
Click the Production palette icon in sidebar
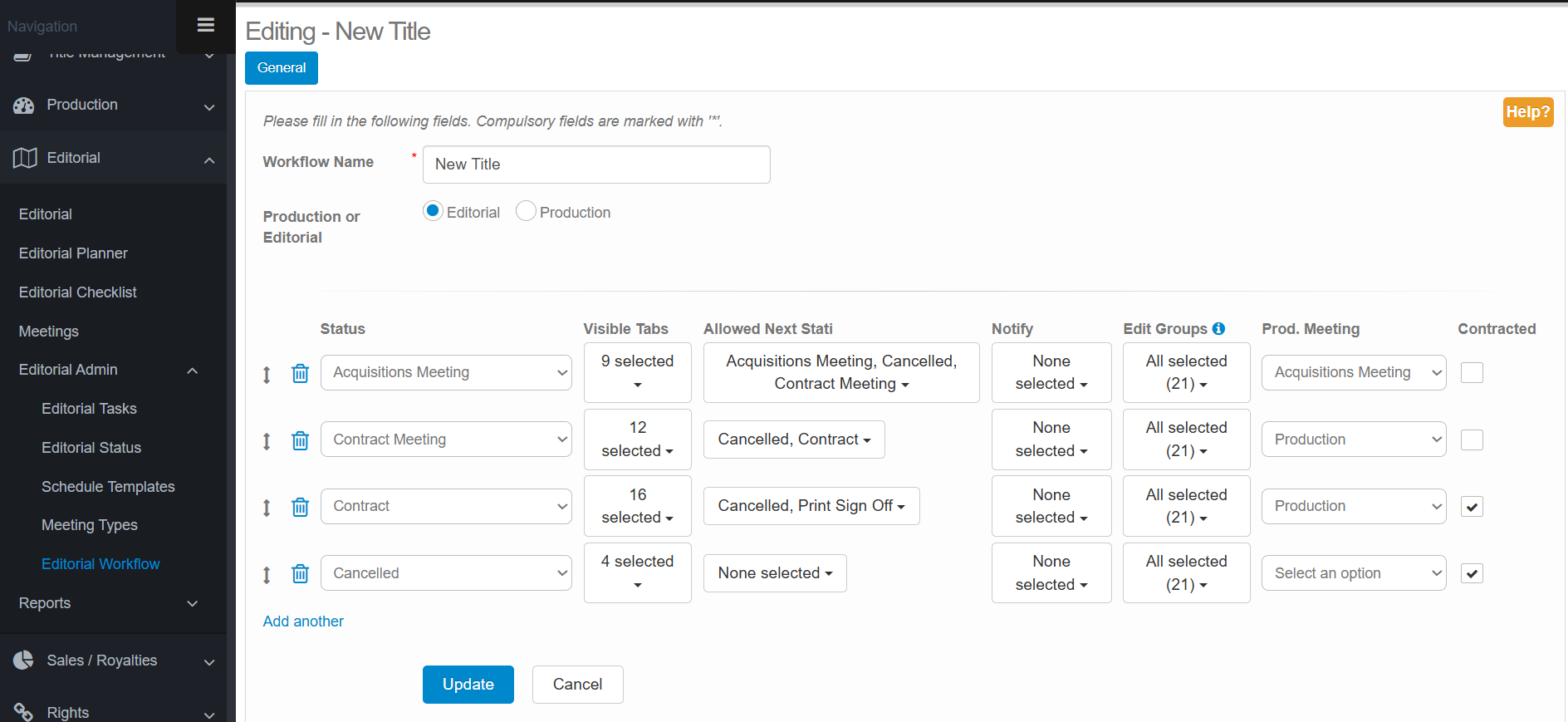[24, 106]
